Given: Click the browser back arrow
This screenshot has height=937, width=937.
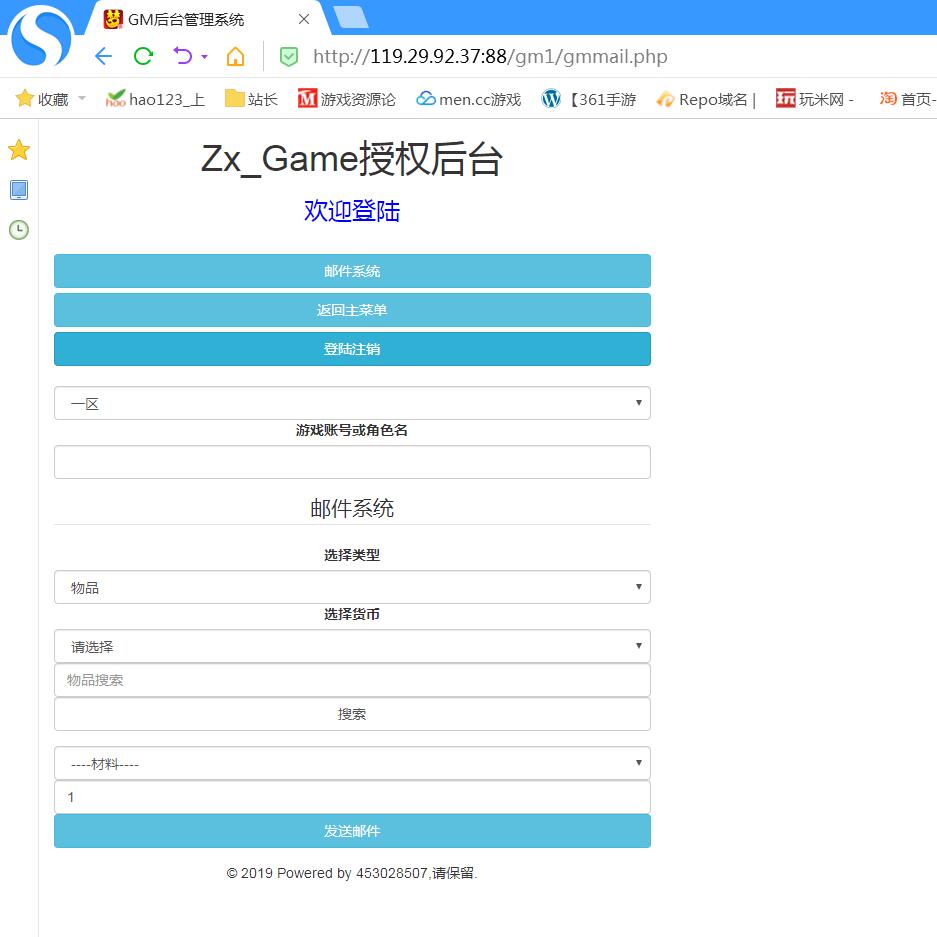Looking at the screenshot, I should tap(103, 56).
